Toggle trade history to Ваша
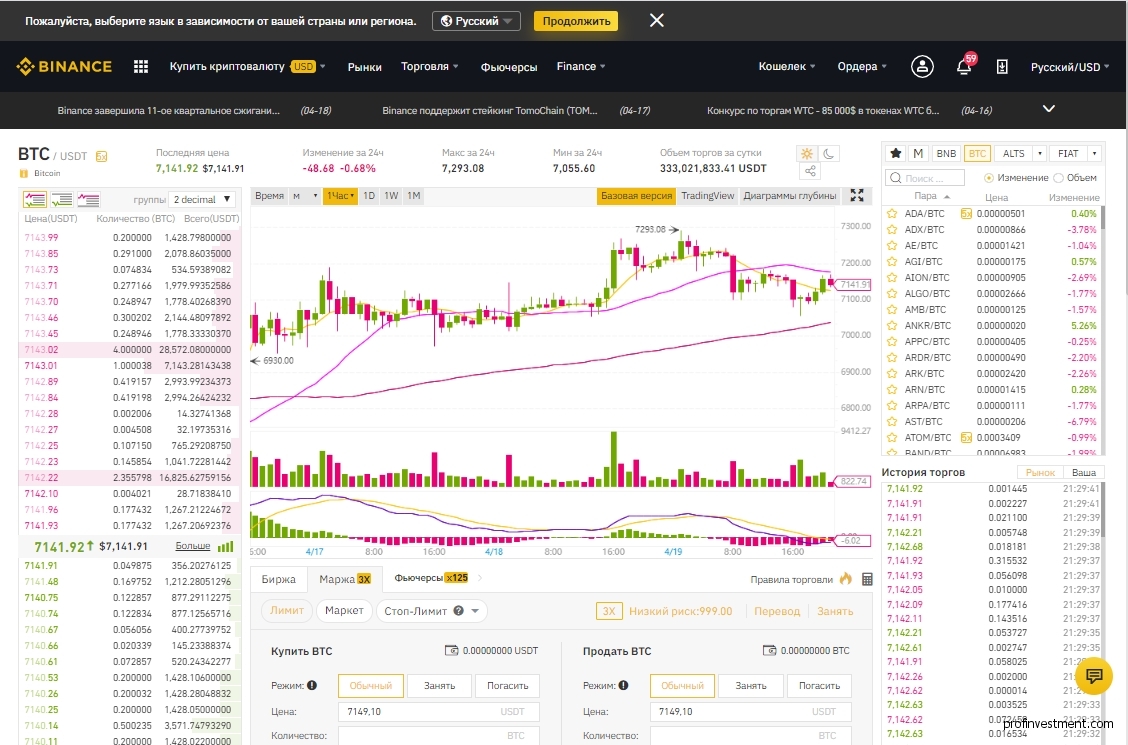Viewport: 1128px width, 745px height. 1083,472
